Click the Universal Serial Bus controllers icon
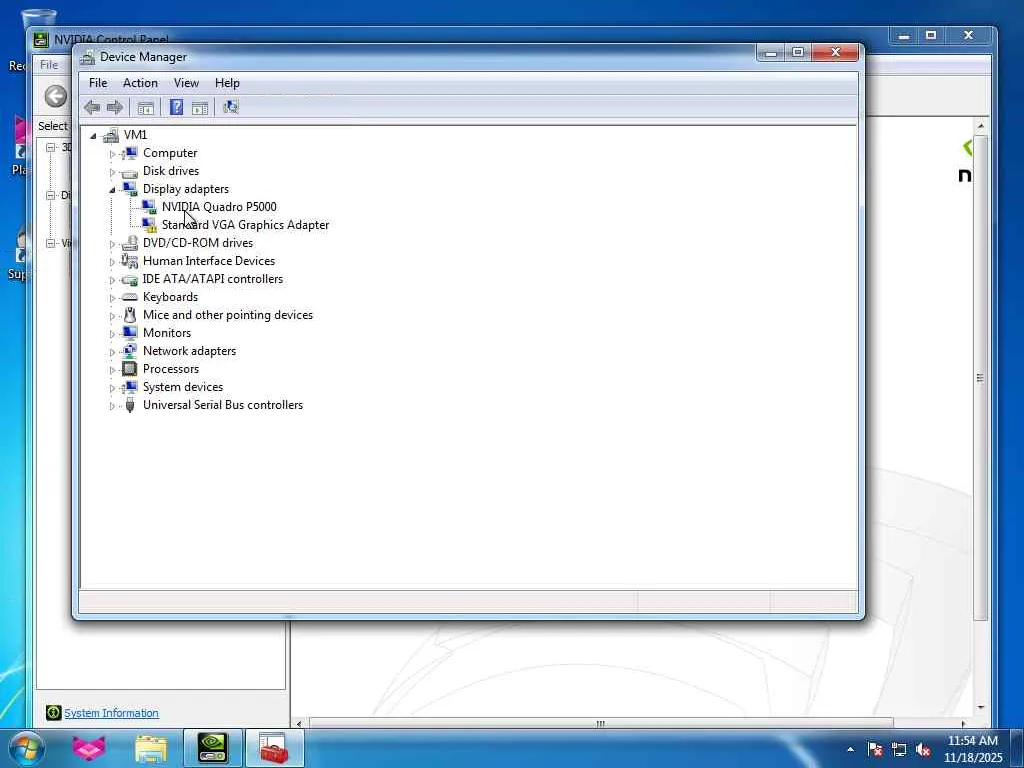Image resolution: width=1024 pixels, height=768 pixels. click(130, 405)
